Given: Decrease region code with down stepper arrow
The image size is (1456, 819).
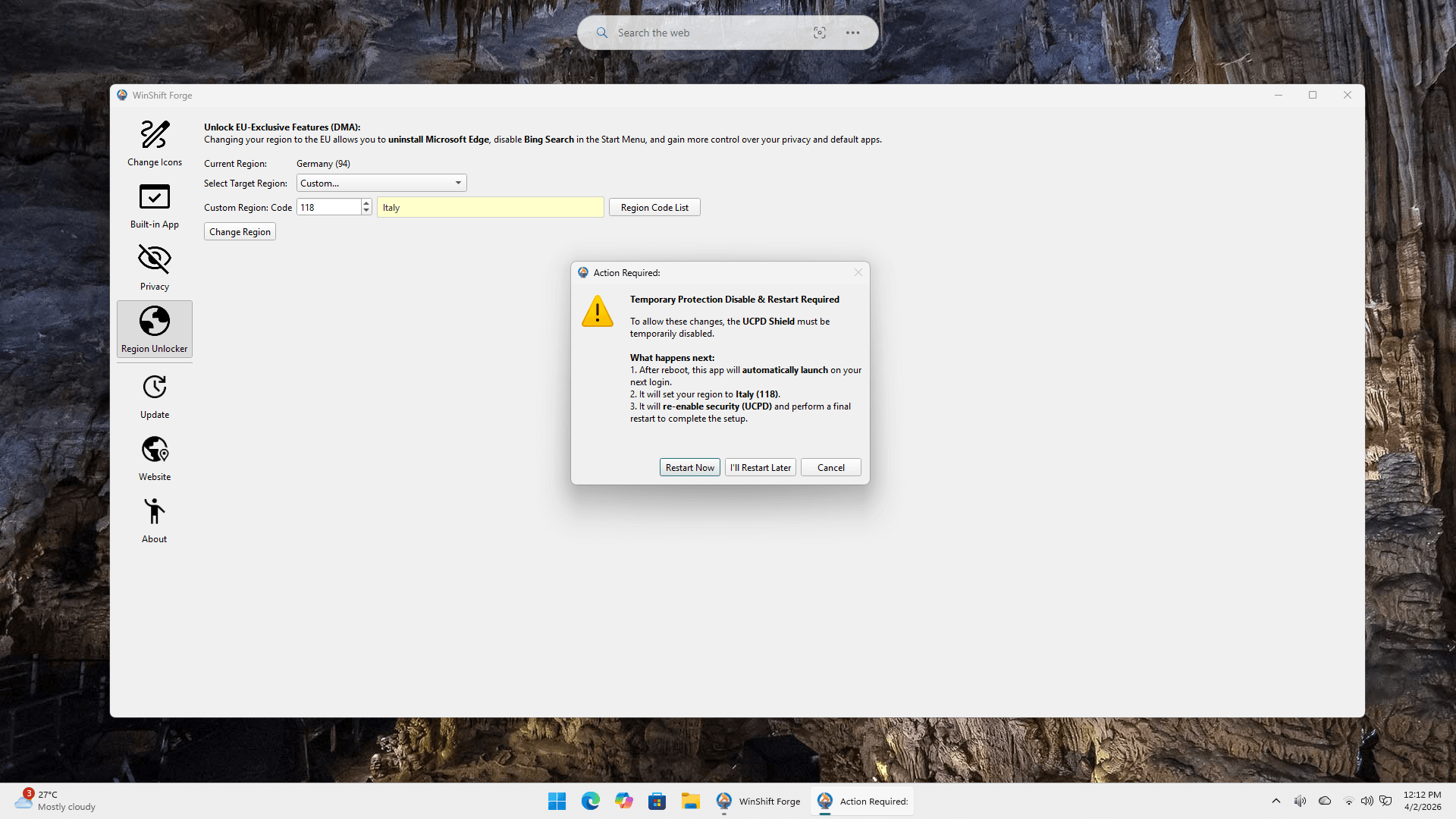Looking at the screenshot, I should pos(366,211).
